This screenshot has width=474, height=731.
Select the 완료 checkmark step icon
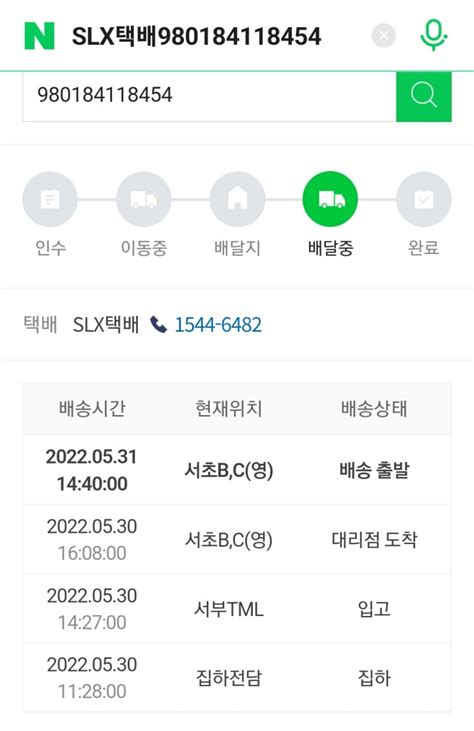(424, 199)
